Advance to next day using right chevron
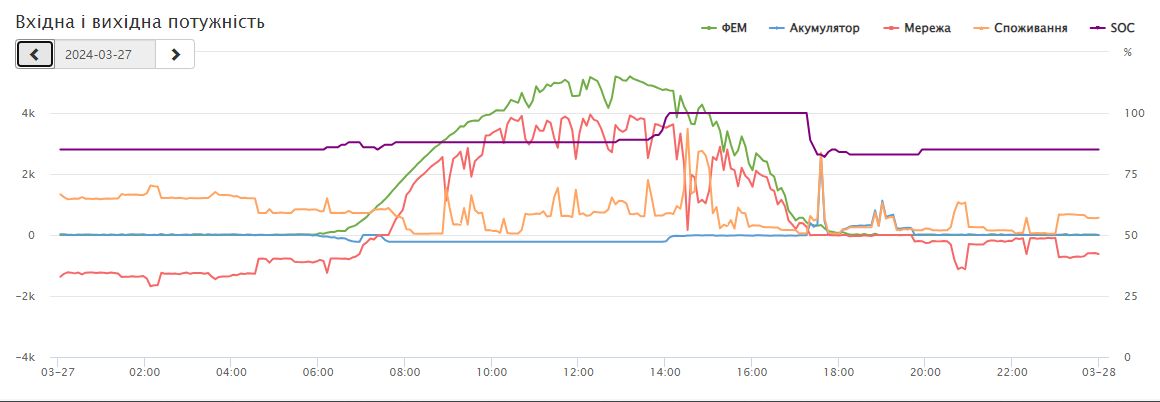The image size is (1160, 402). (x=175, y=54)
